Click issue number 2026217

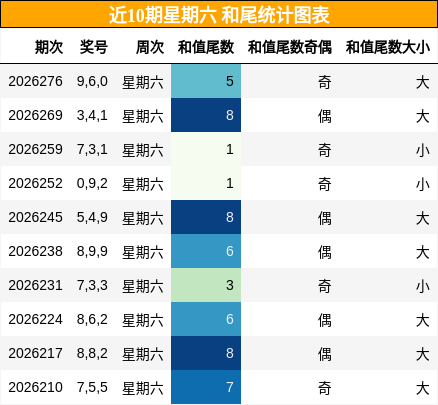pyautogui.click(x=35, y=353)
